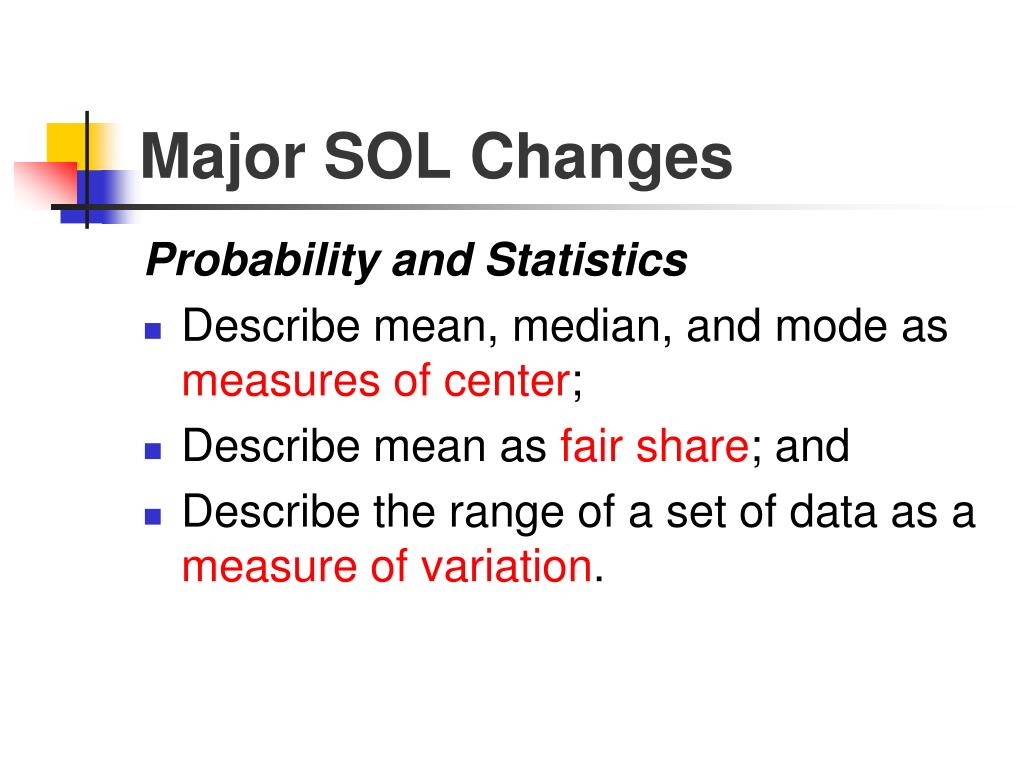Click the red 'fair share' text

(654, 446)
